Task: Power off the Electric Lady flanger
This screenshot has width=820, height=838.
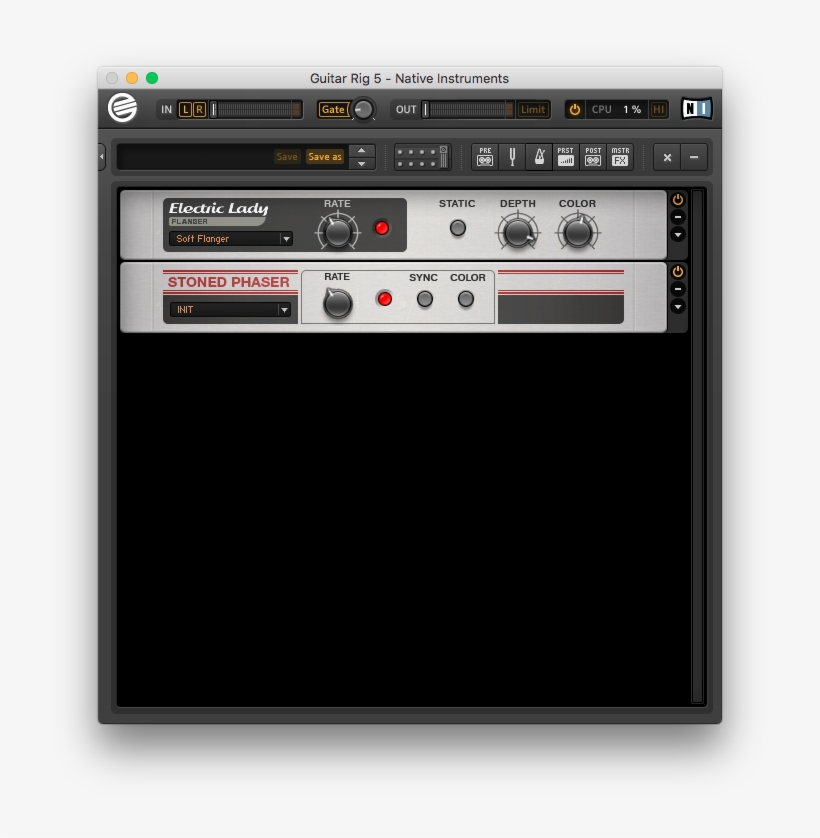Action: click(677, 199)
